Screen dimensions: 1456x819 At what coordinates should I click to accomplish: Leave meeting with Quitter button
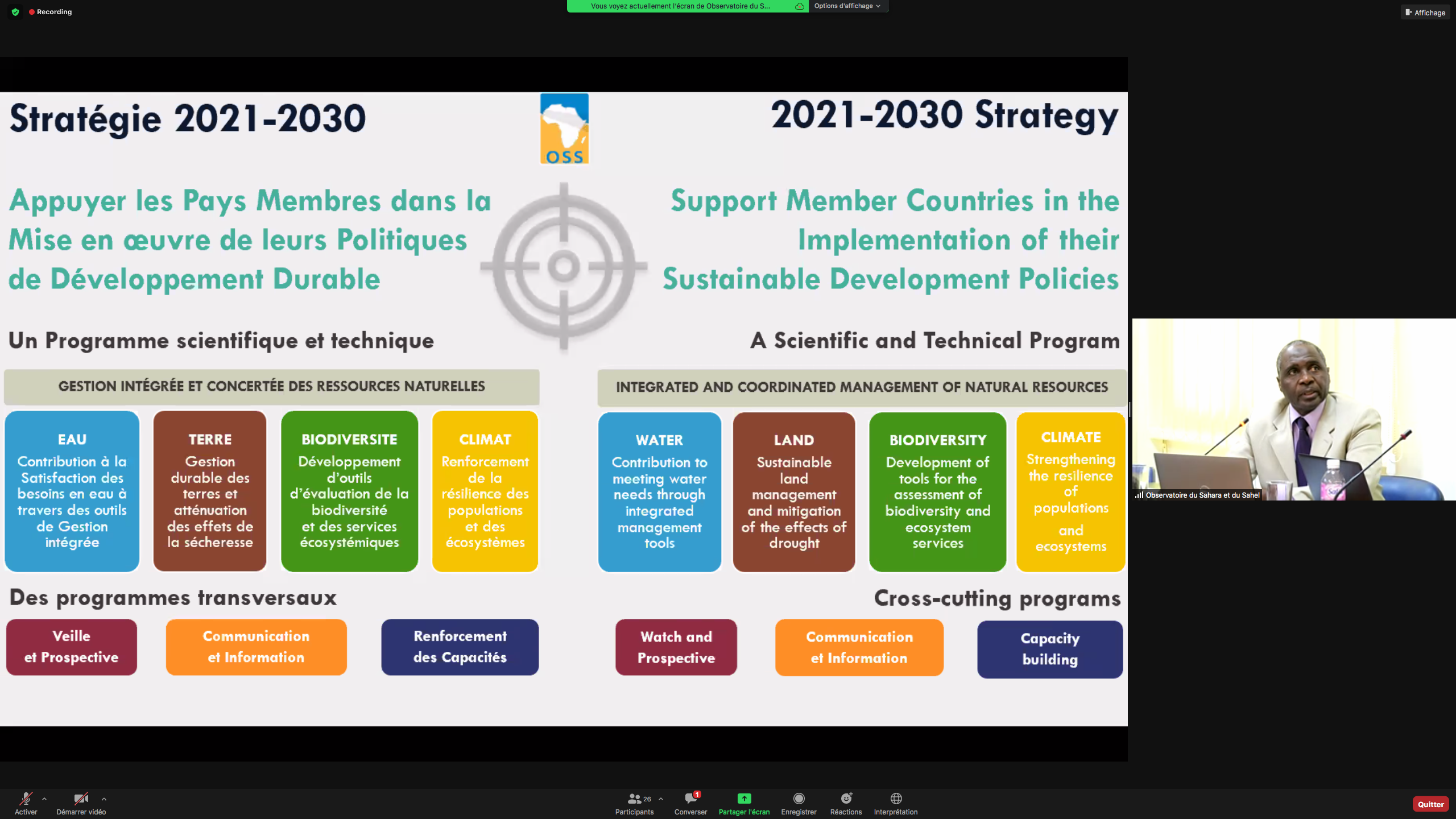point(1430,804)
